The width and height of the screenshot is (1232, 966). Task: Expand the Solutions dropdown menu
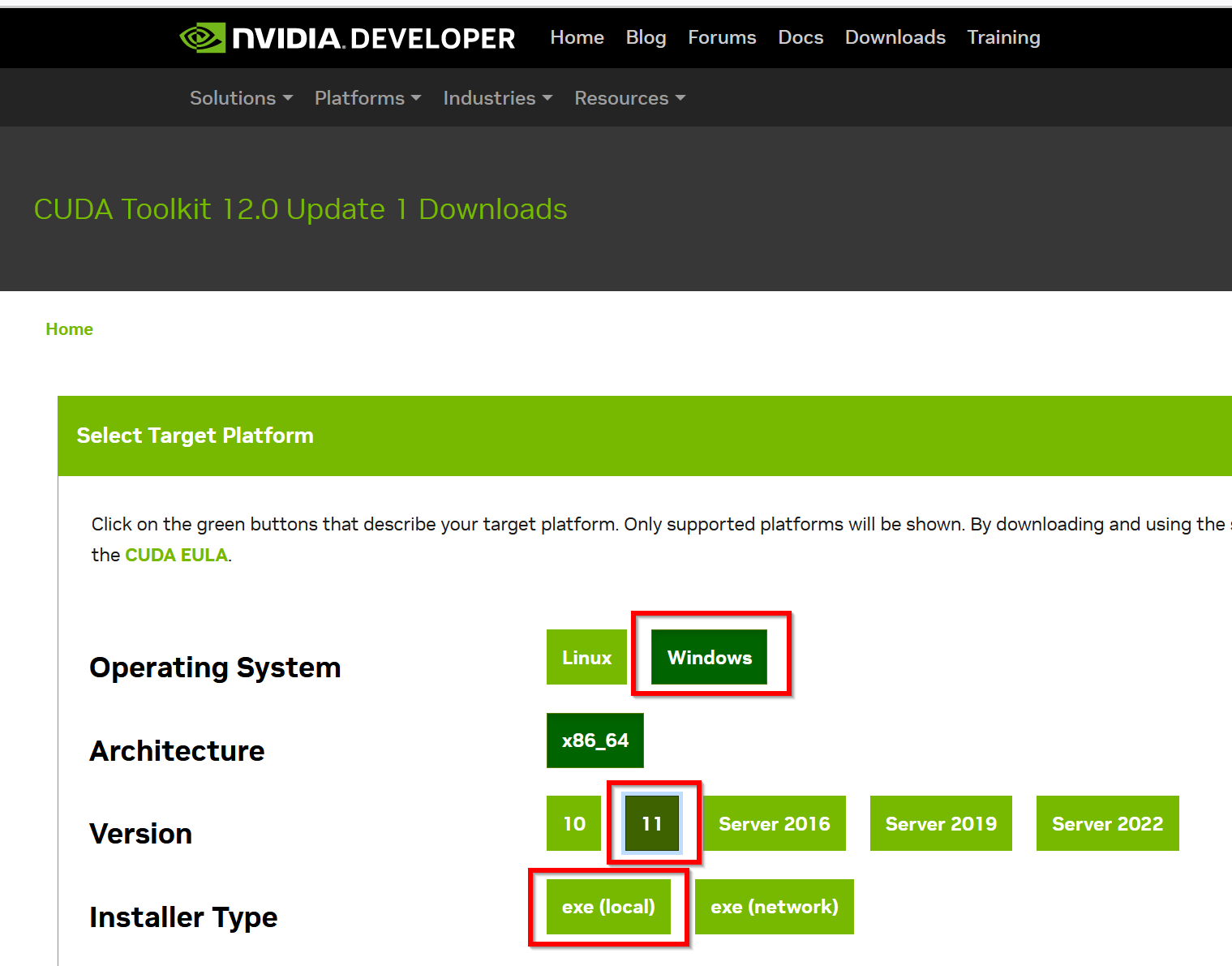click(241, 98)
